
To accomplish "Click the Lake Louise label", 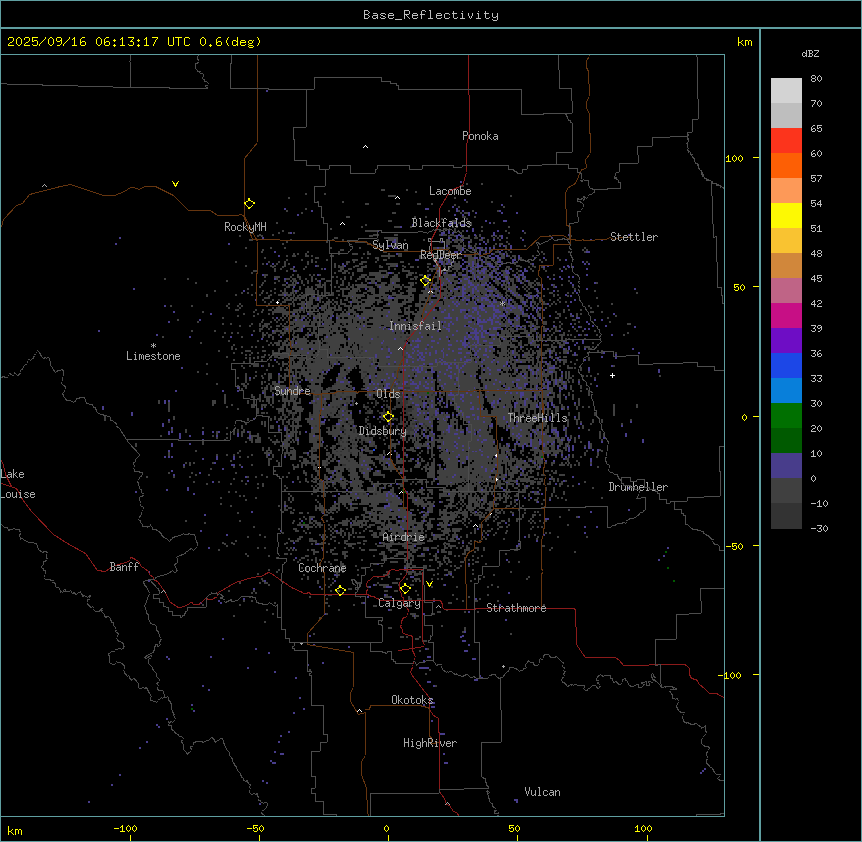I will (18, 484).
